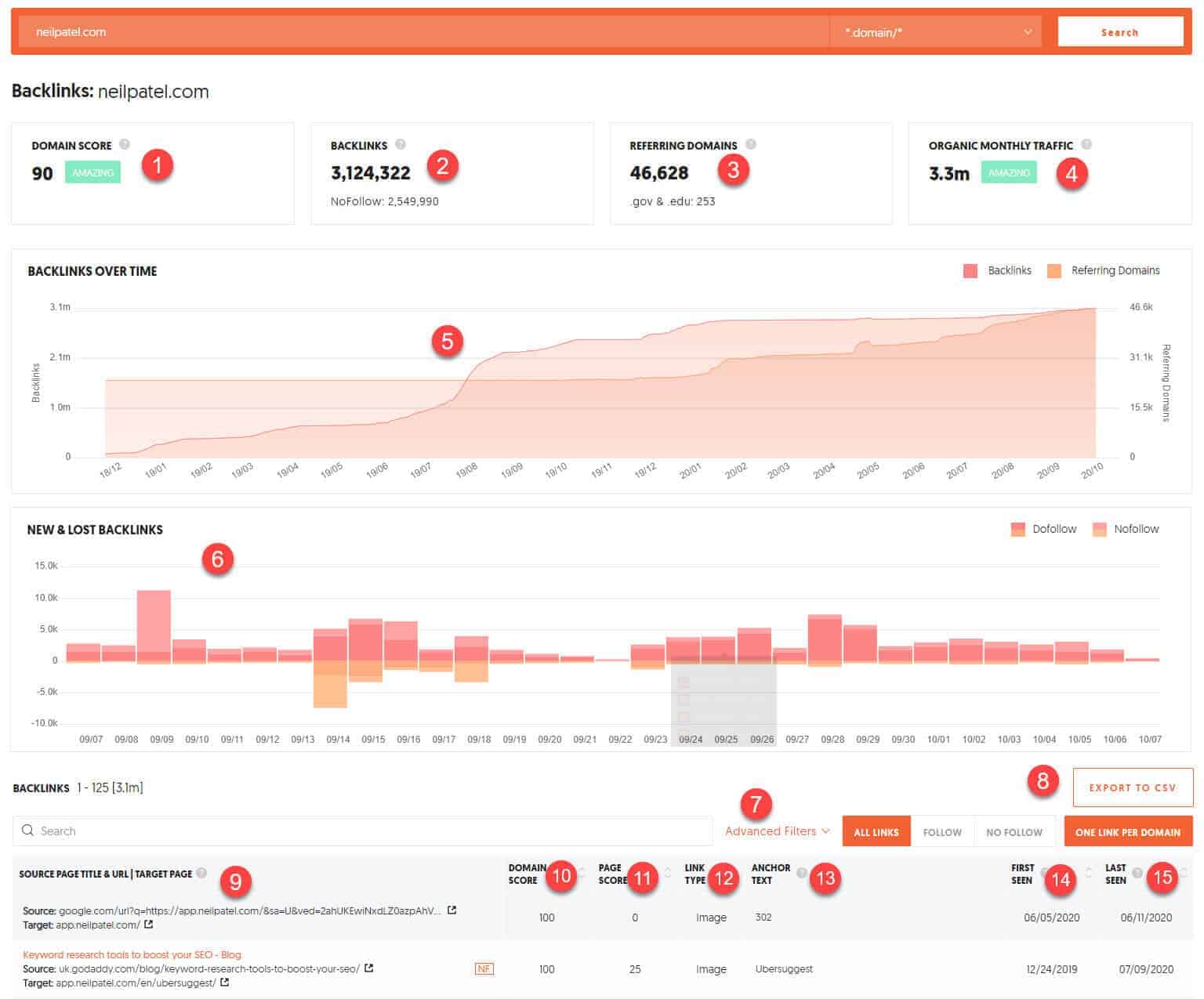Click EXPORT TO CSV
The image size is (1204, 999).
pyautogui.click(x=1133, y=787)
